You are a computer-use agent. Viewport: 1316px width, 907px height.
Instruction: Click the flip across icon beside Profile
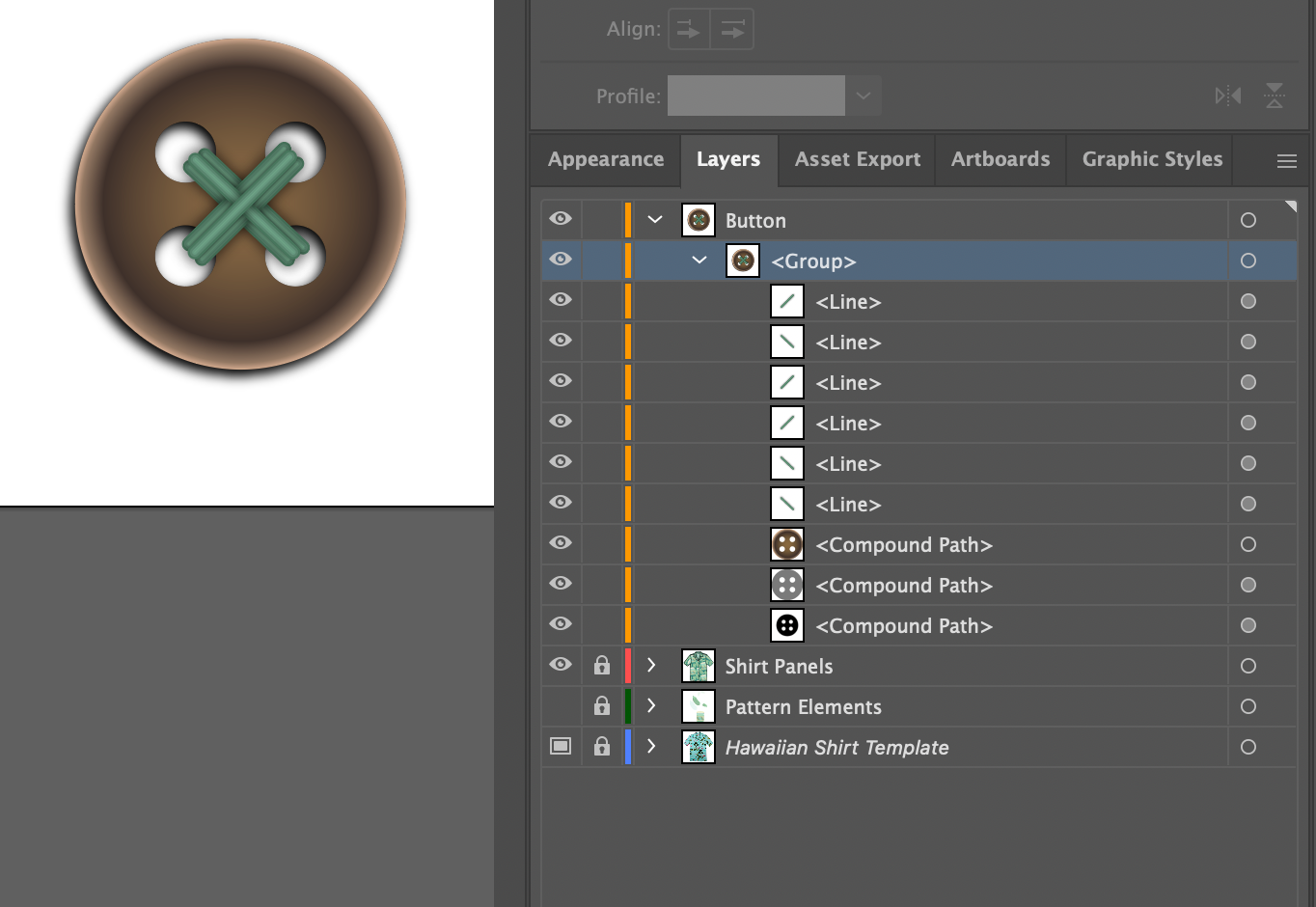pyautogui.click(x=1275, y=96)
